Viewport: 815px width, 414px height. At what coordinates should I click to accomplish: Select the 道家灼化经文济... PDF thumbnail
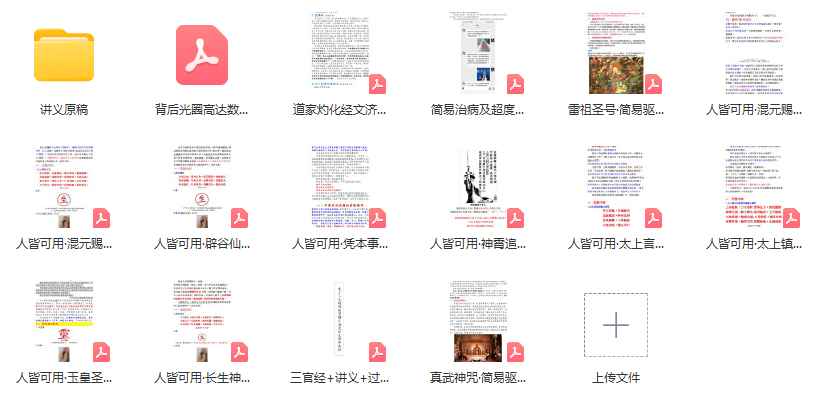coord(340,54)
